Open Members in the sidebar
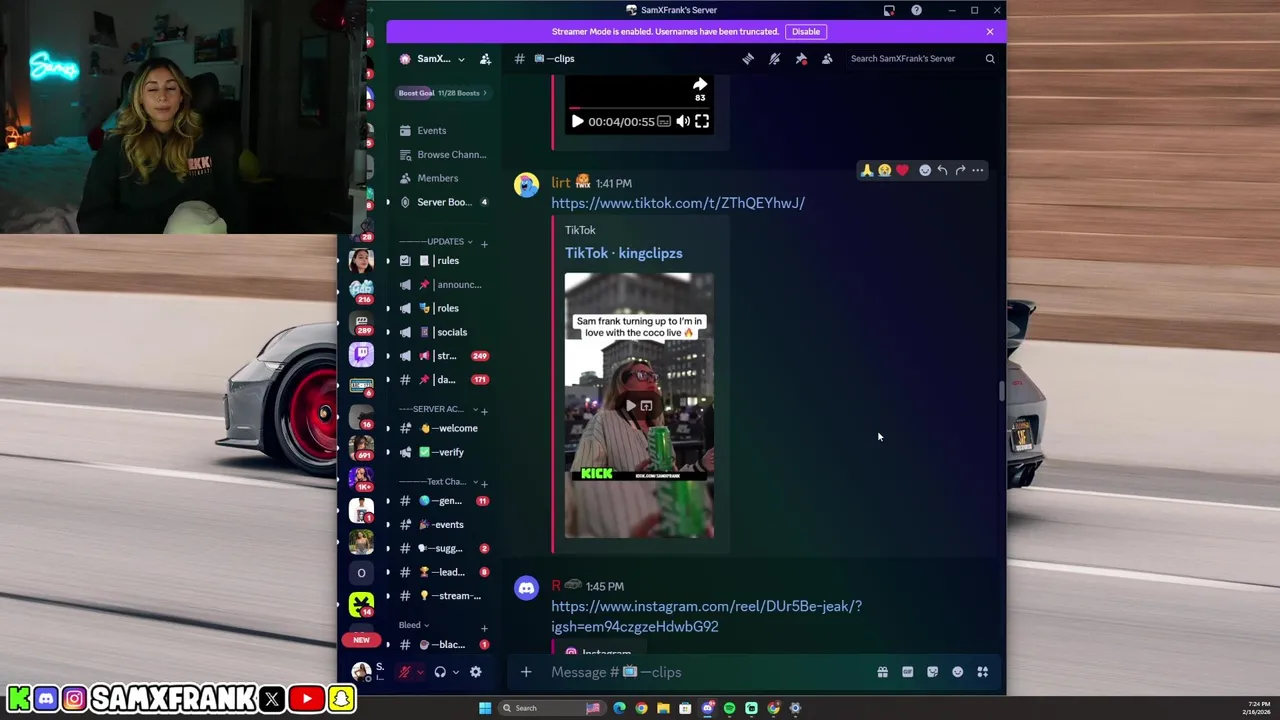This screenshot has height=720, width=1280. tap(438, 178)
